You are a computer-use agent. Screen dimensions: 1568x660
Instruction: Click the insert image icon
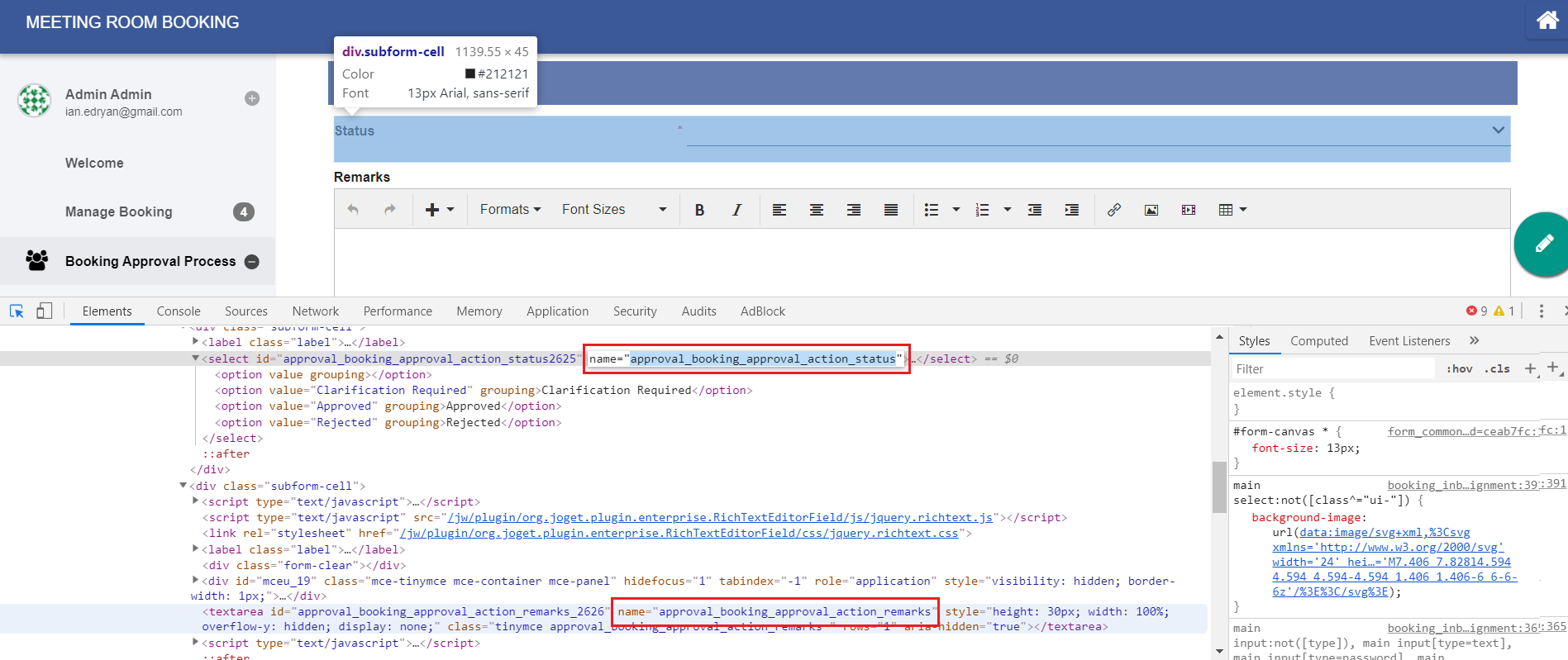(1151, 210)
